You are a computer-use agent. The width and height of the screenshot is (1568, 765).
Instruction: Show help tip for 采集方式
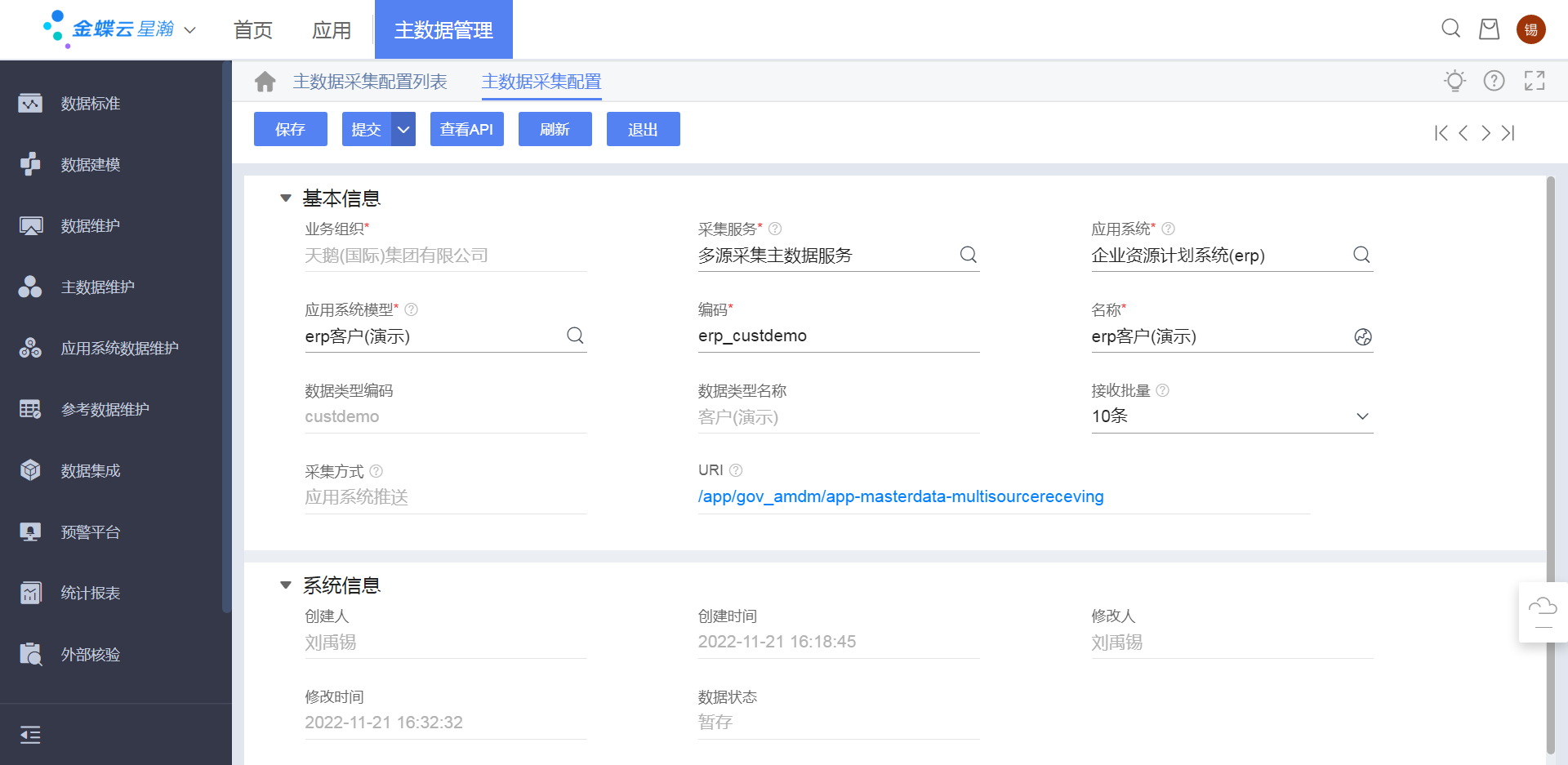[x=376, y=471]
